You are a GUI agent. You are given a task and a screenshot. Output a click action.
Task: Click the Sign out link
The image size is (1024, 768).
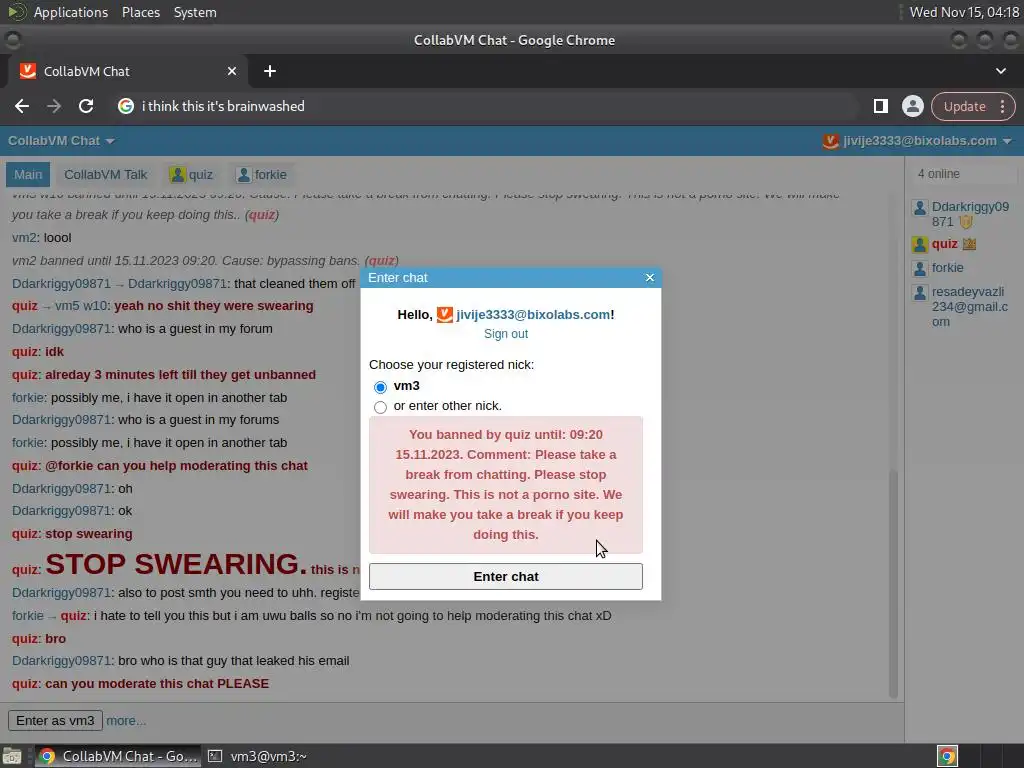pos(505,334)
